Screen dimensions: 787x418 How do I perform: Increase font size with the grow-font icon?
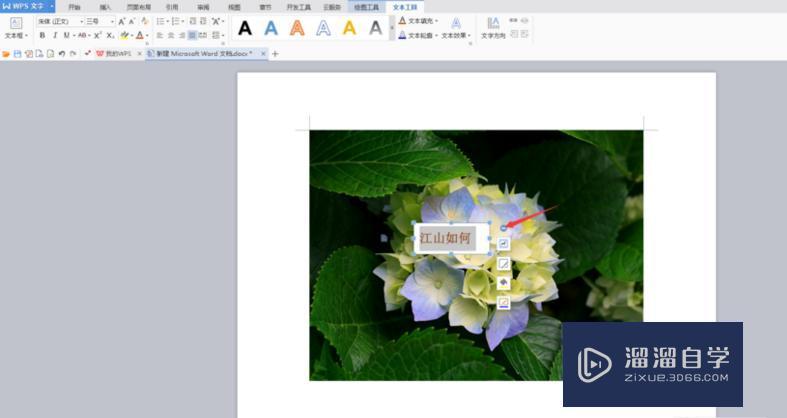click(x=122, y=22)
